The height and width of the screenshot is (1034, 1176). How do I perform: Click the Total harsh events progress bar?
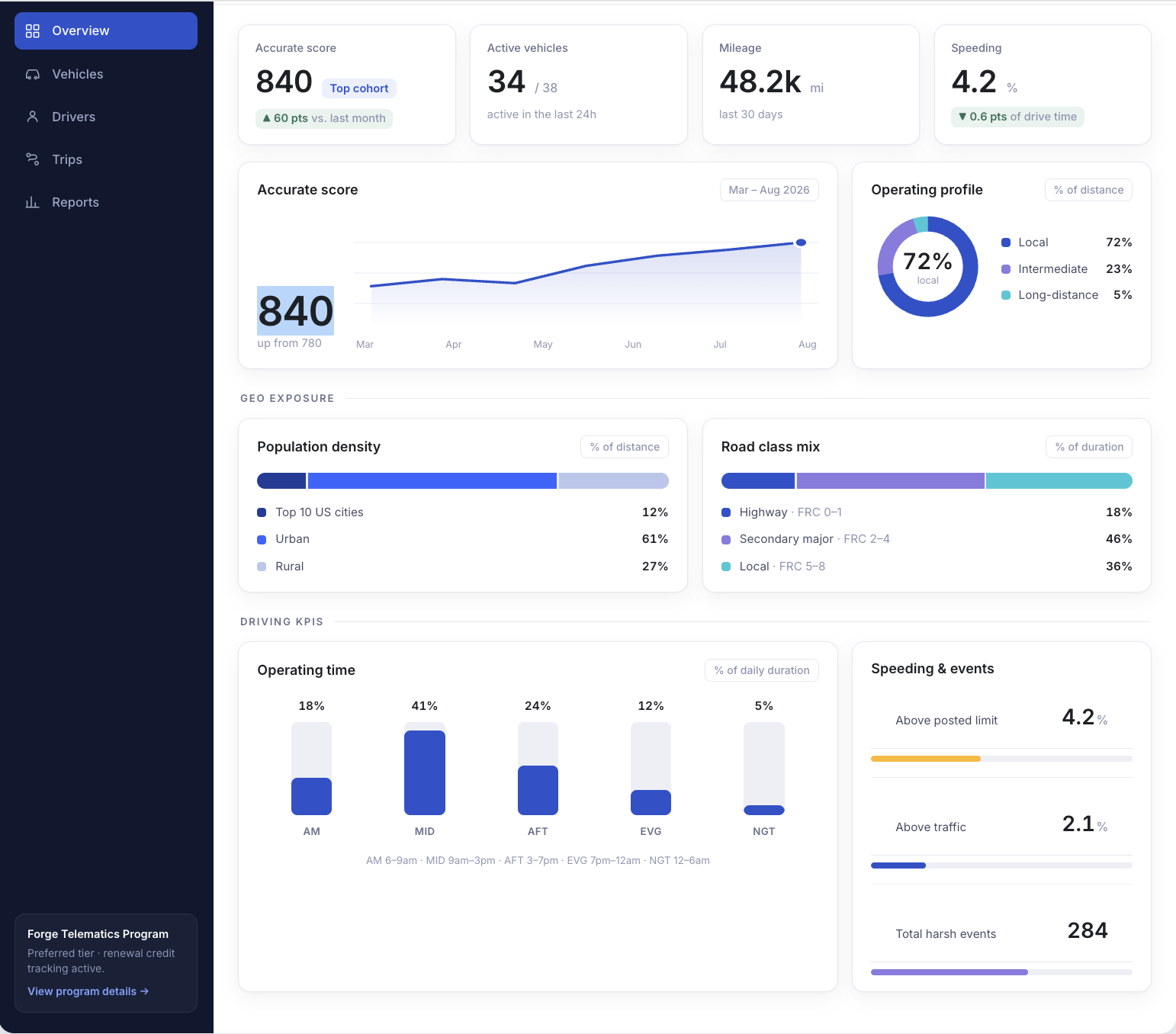(1001, 972)
